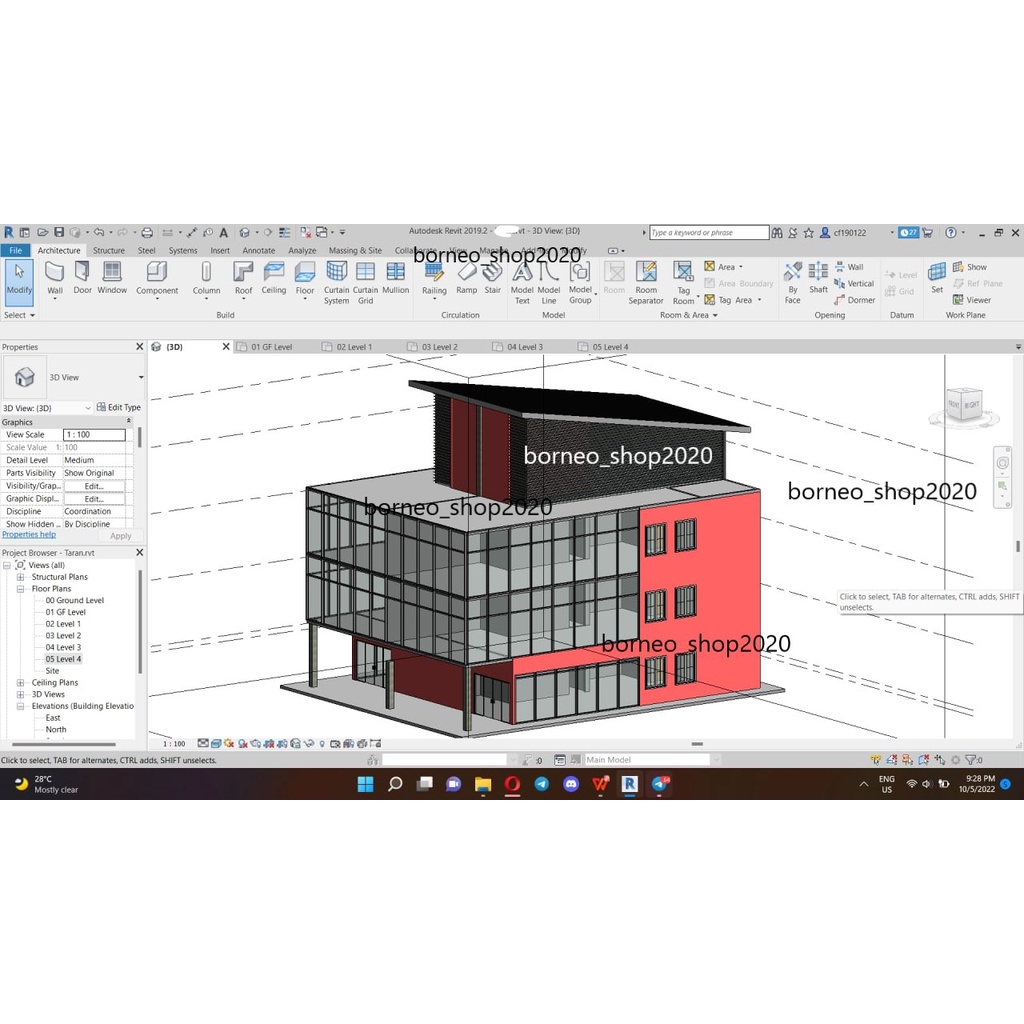
Task: Select the Door tool
Action: (x=82, y=277)
